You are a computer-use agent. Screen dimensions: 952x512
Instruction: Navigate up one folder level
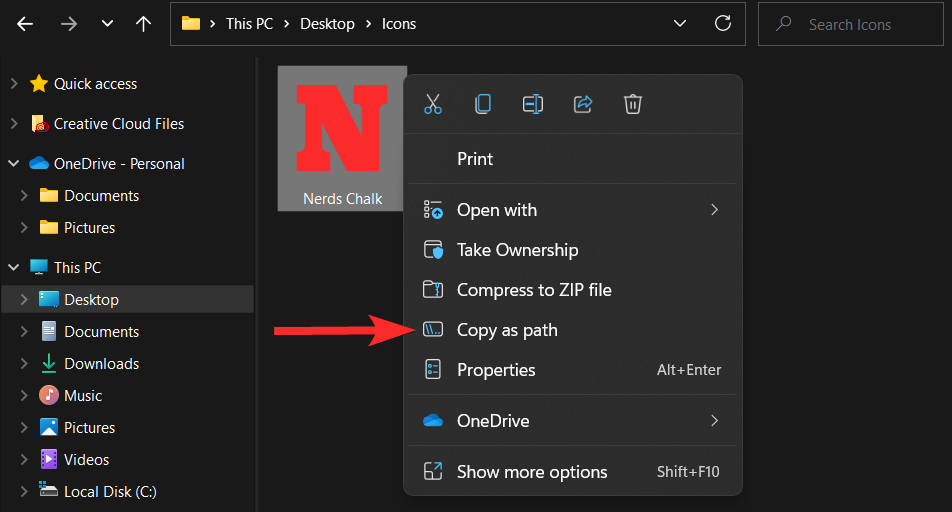coord(144,24)
